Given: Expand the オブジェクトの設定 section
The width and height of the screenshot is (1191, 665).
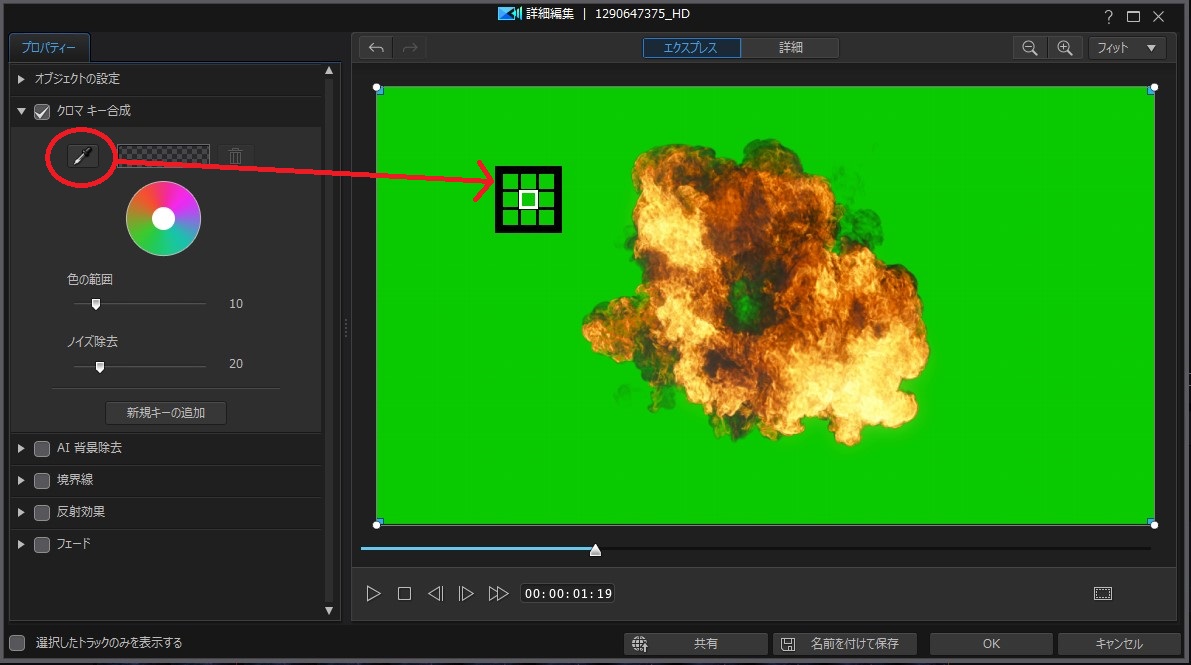Looking at the screenshot, I should coord(22,79).
